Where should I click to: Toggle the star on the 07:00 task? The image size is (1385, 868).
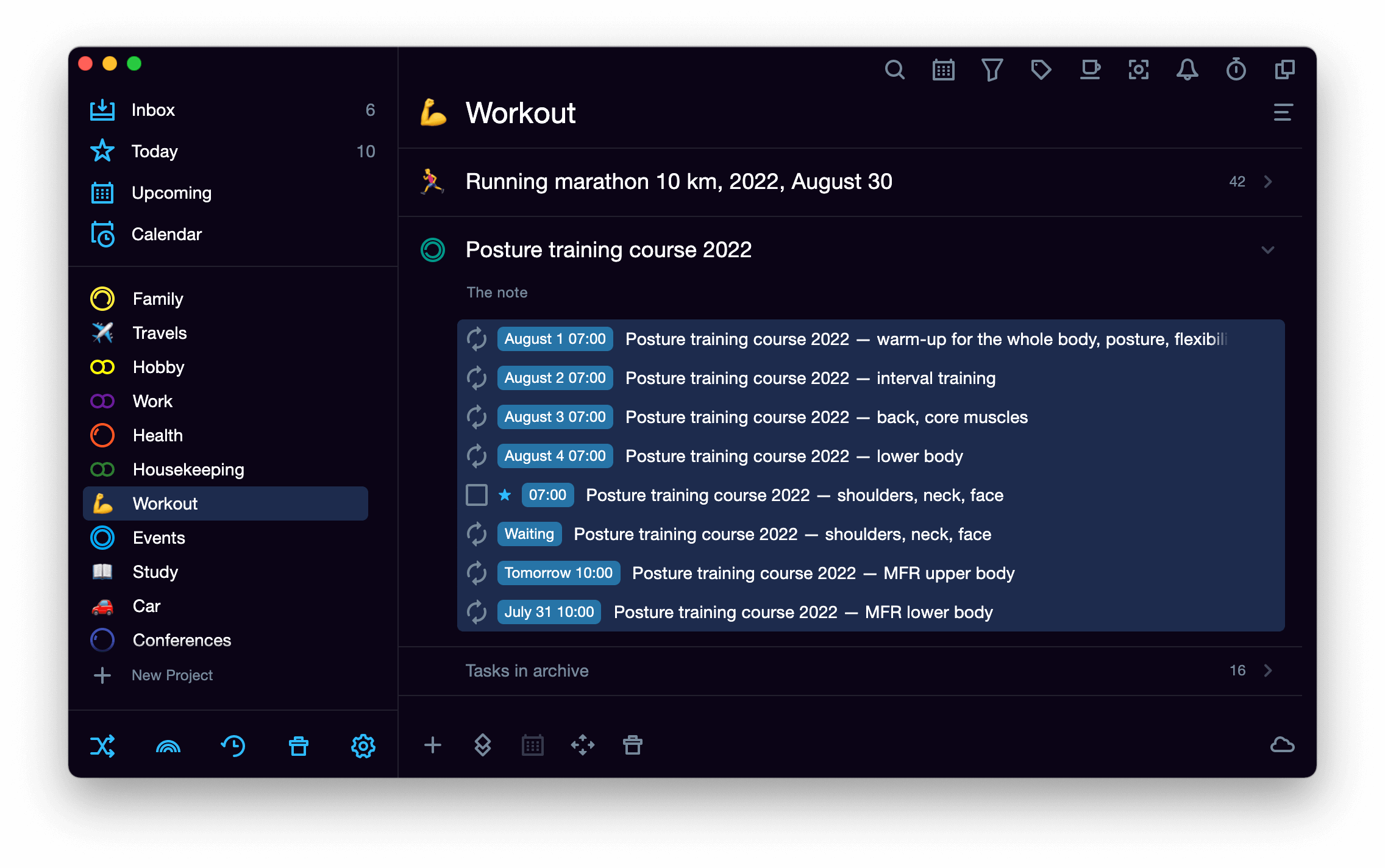tap(505, 495)
